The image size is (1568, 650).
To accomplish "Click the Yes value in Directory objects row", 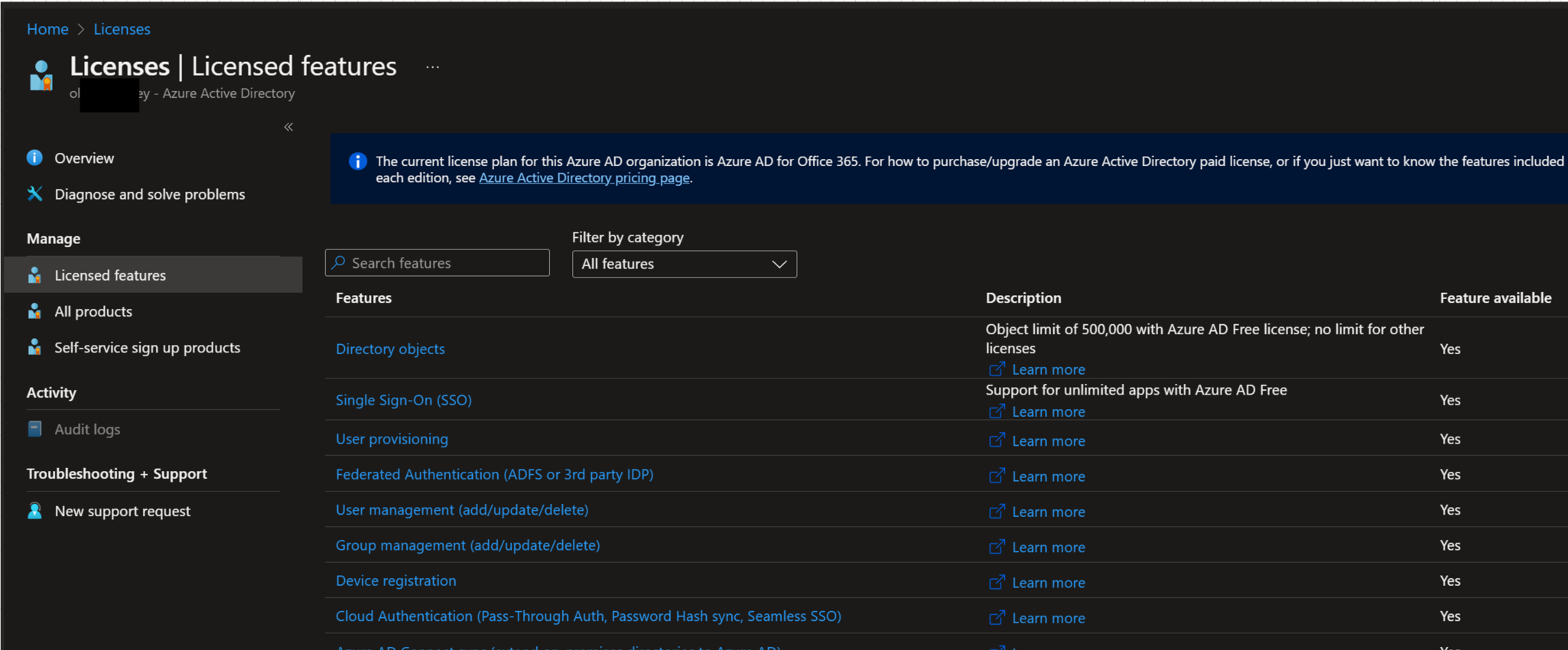I will (1450, 349).
